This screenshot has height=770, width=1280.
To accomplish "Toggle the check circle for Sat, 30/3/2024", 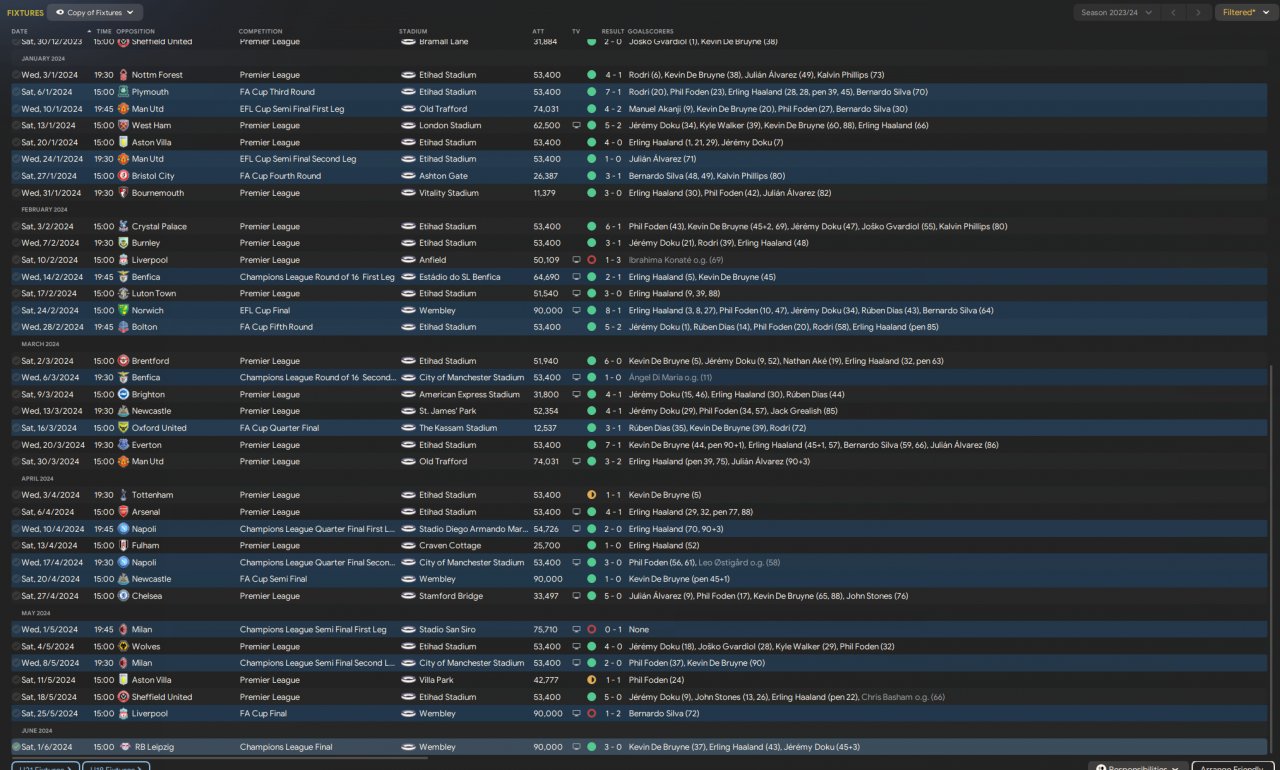I will click(x=16, y=462).
